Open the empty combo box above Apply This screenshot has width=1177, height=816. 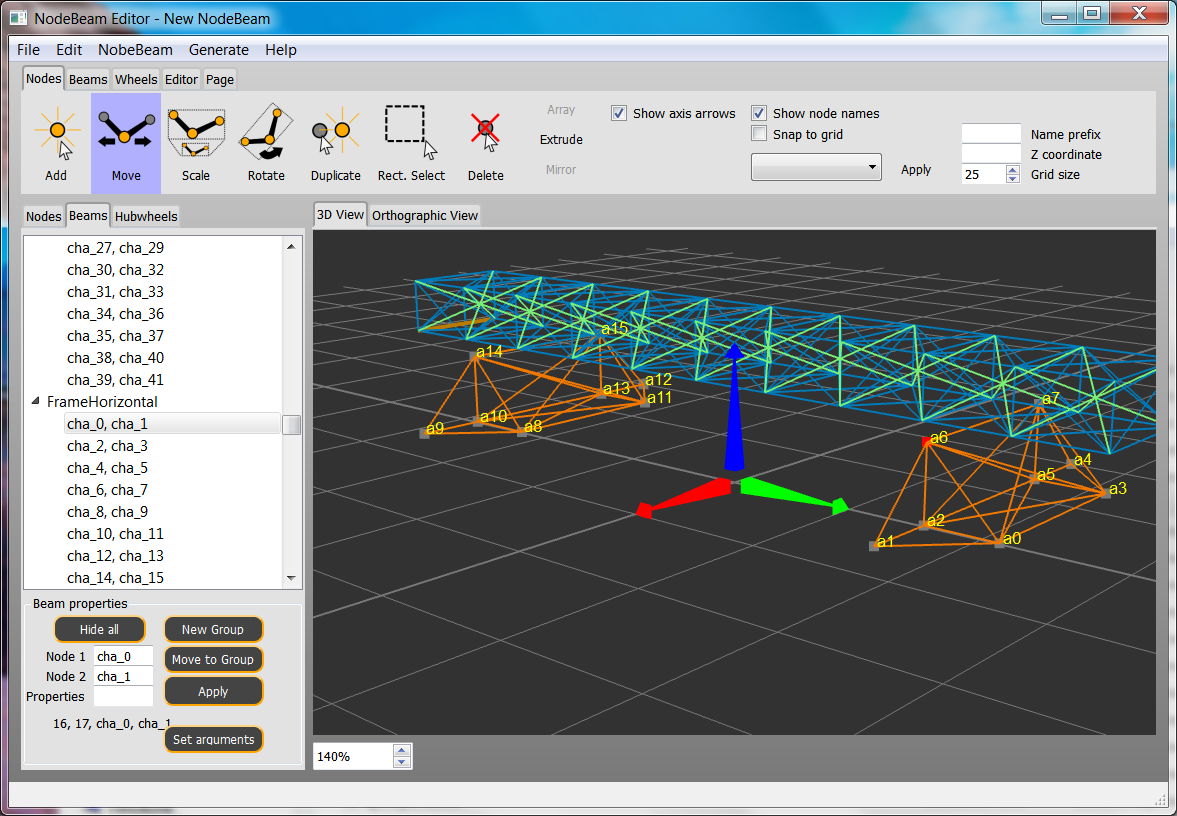(816, 167)
